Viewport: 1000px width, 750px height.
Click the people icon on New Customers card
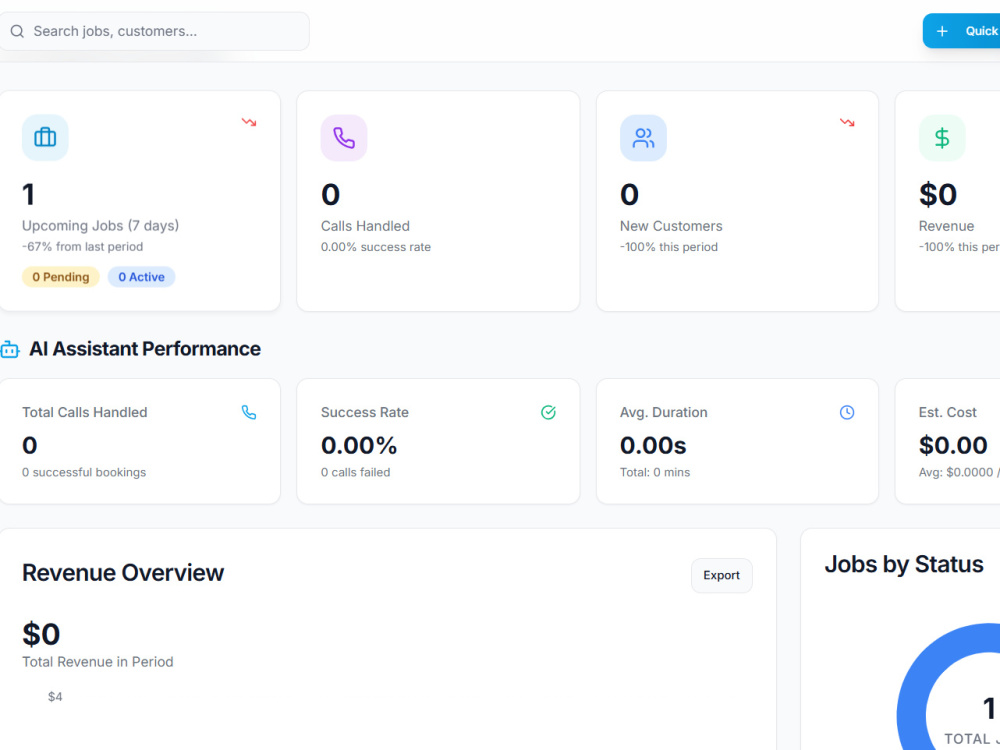coord(643,138)
